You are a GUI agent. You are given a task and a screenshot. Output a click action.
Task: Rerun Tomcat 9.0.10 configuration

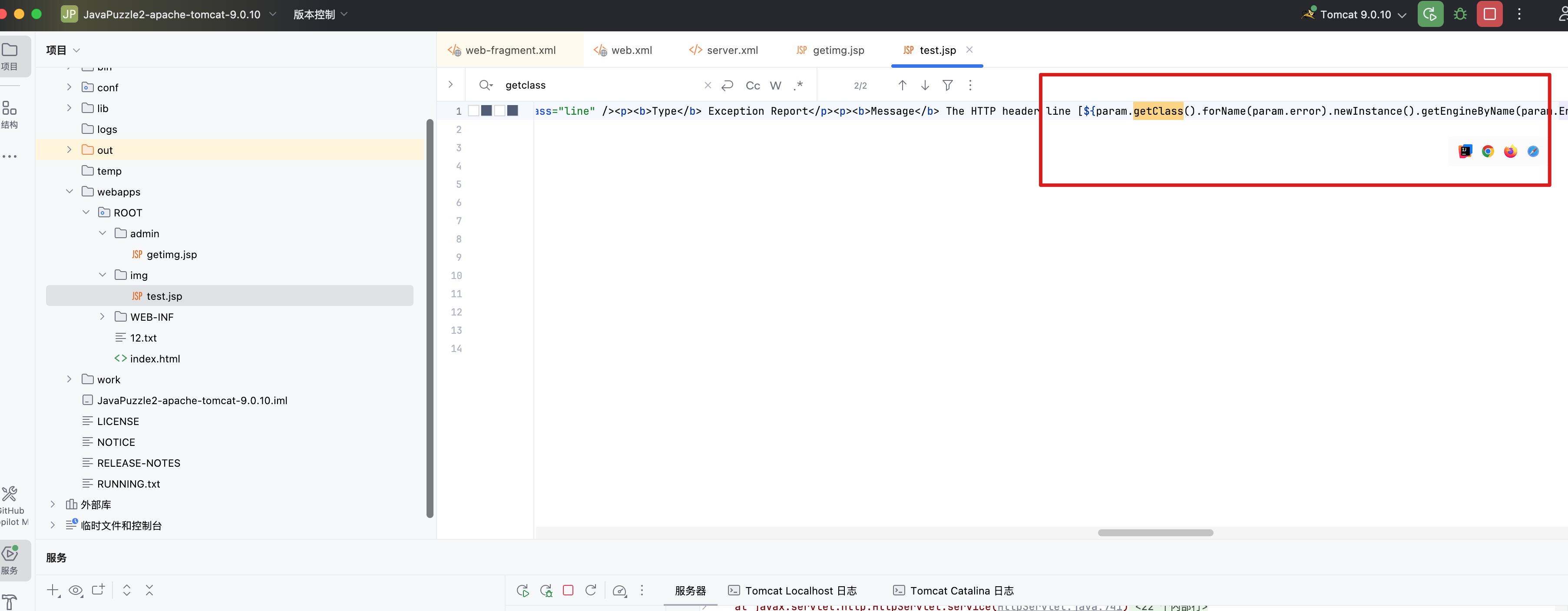(1430, 14)
